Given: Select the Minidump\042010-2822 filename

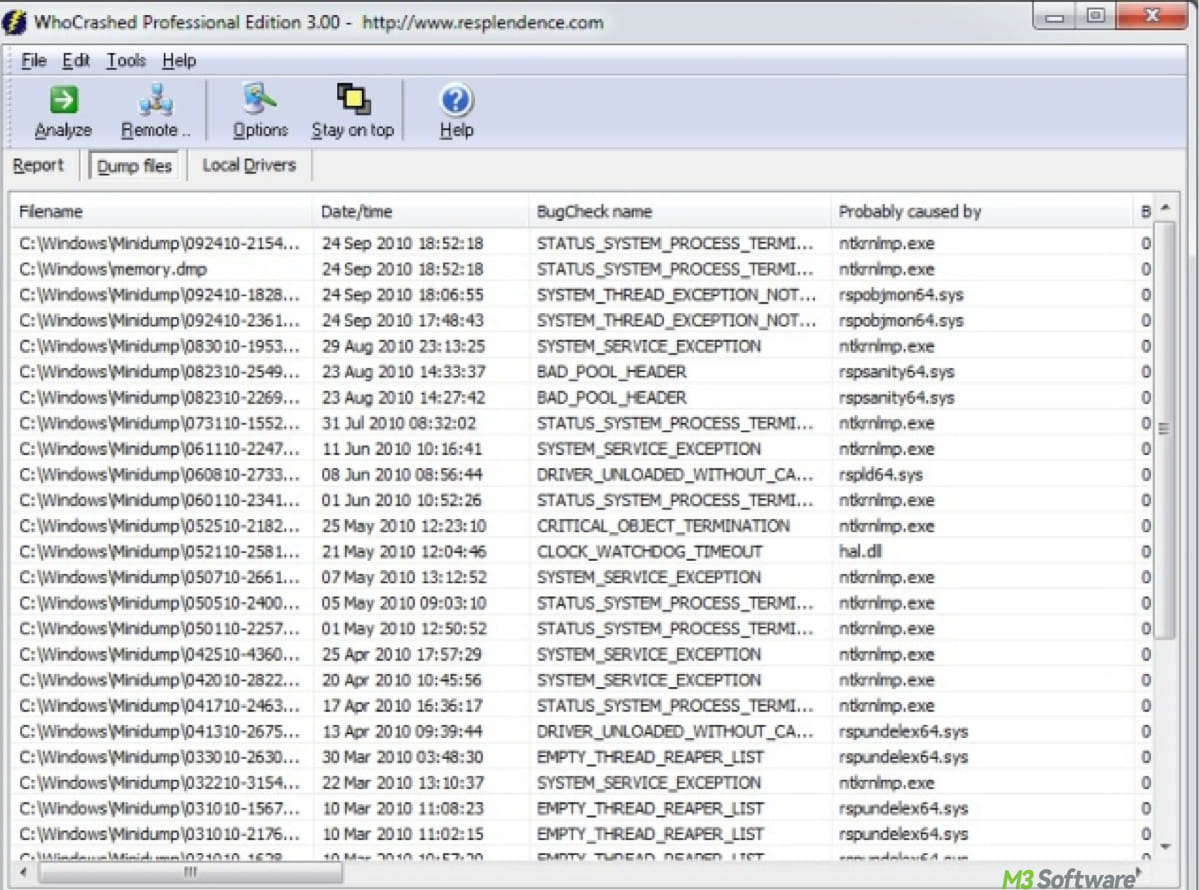Looking at the screenshot, I should (159, 680).
